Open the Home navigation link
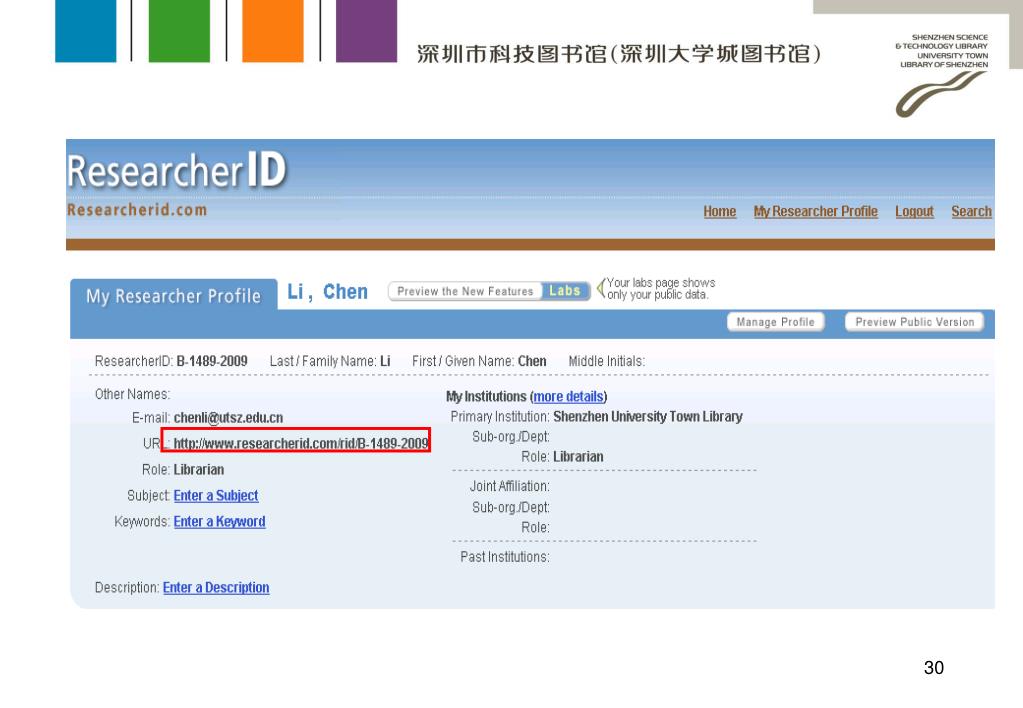This screenshot has width=1023, height=708. tap(720, 211)
